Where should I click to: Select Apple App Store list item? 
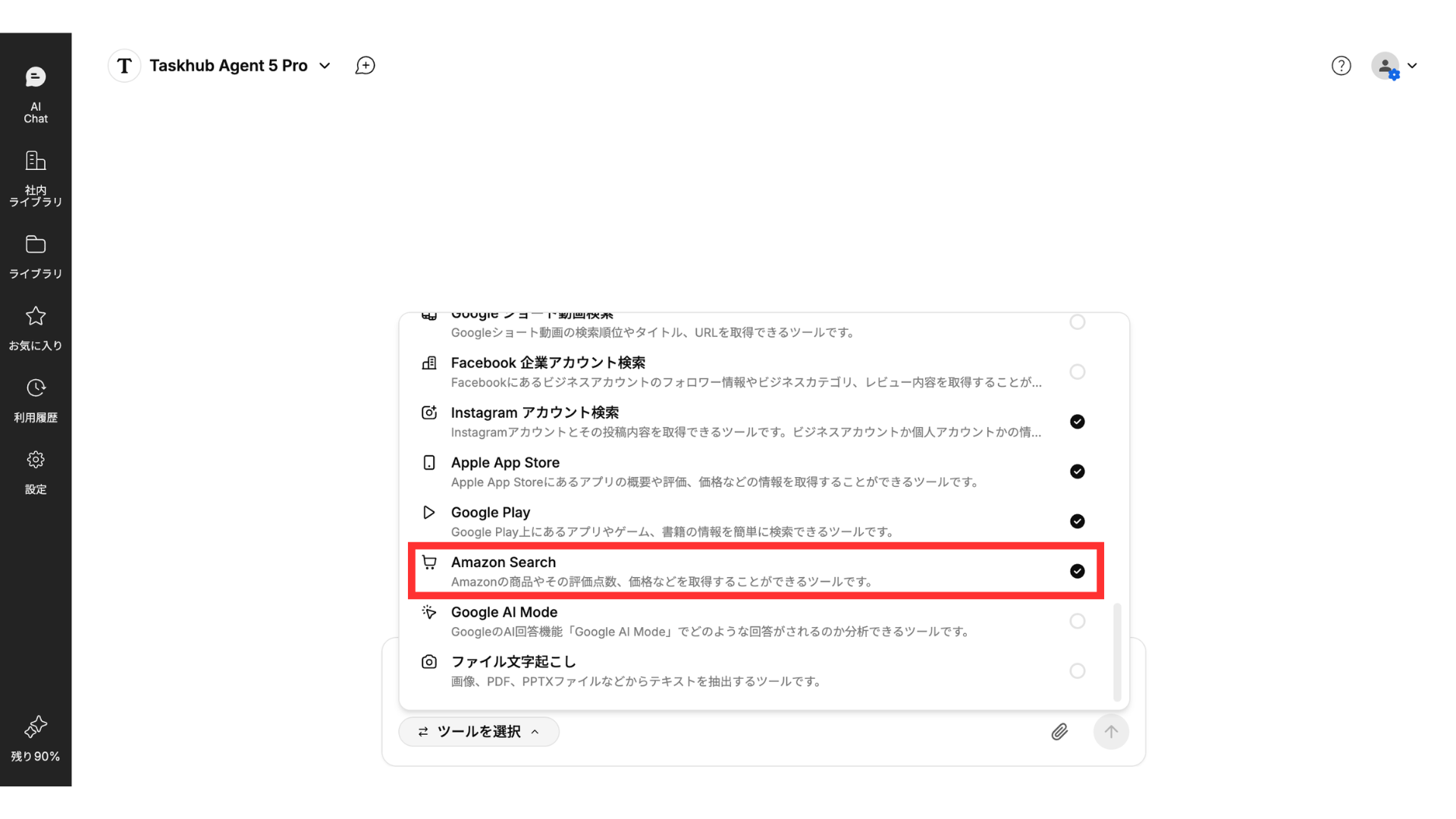505,463
